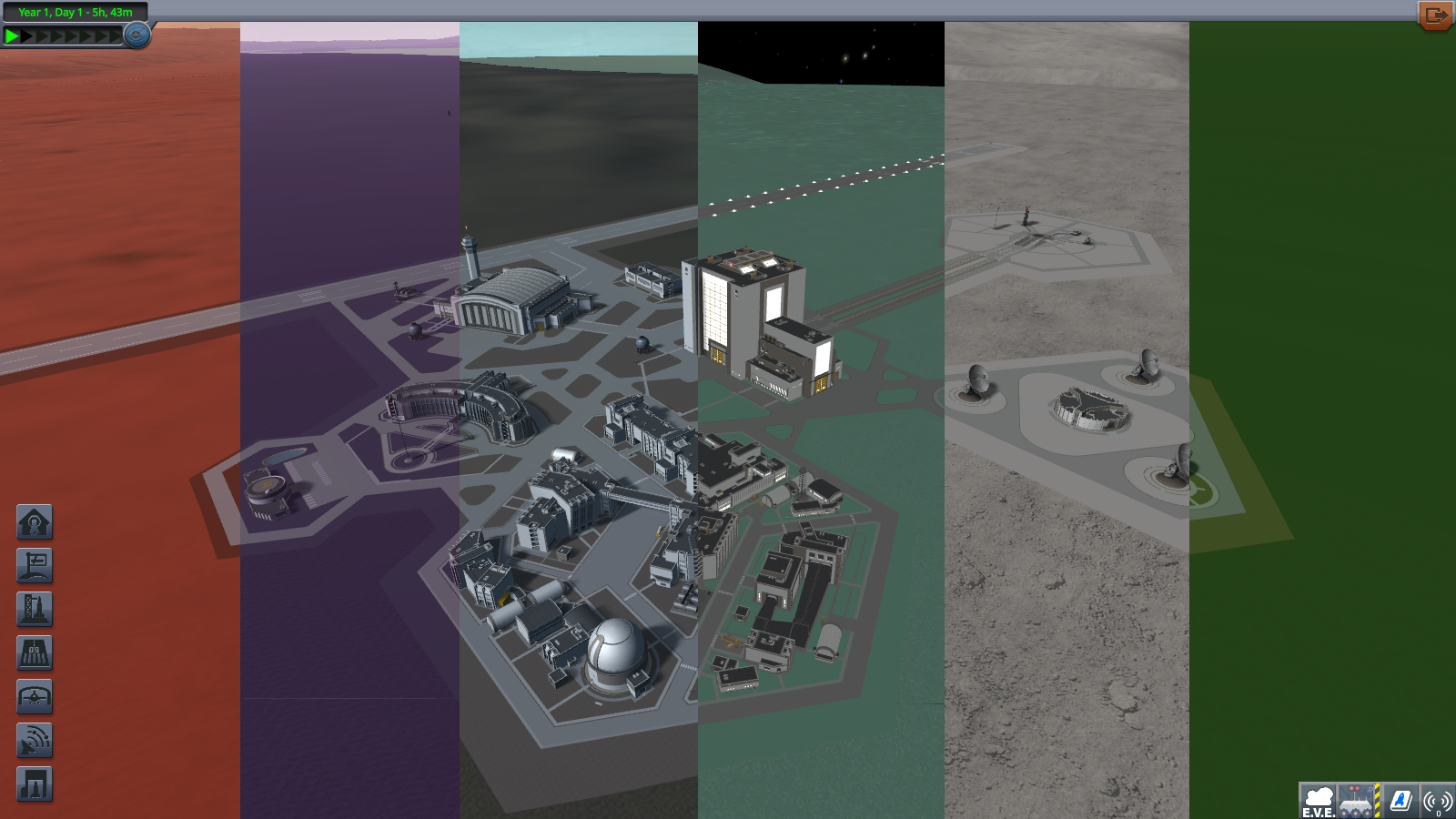Screen dimensions: 1456x819
Task: Click the runway strip in the red zone
Action: pos(118,334)
